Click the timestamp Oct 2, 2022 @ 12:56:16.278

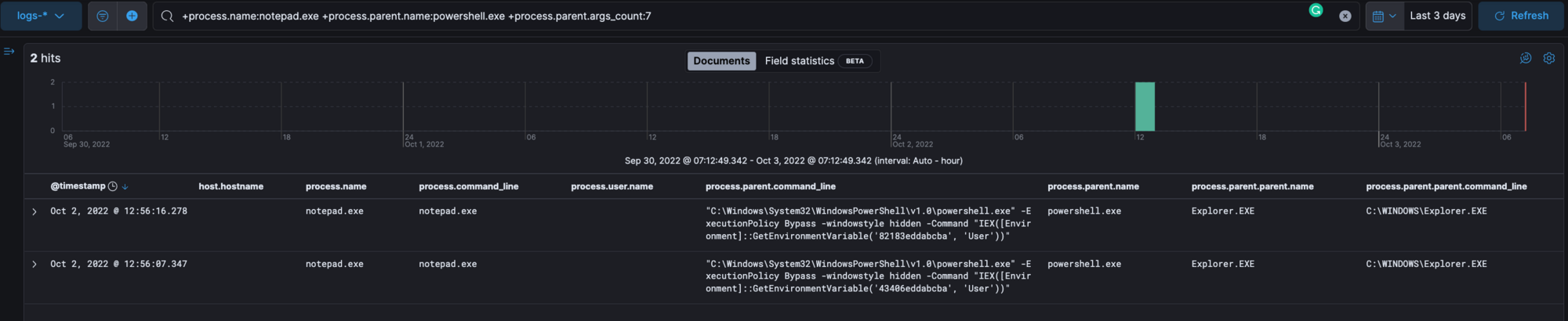tap(118, 211)
